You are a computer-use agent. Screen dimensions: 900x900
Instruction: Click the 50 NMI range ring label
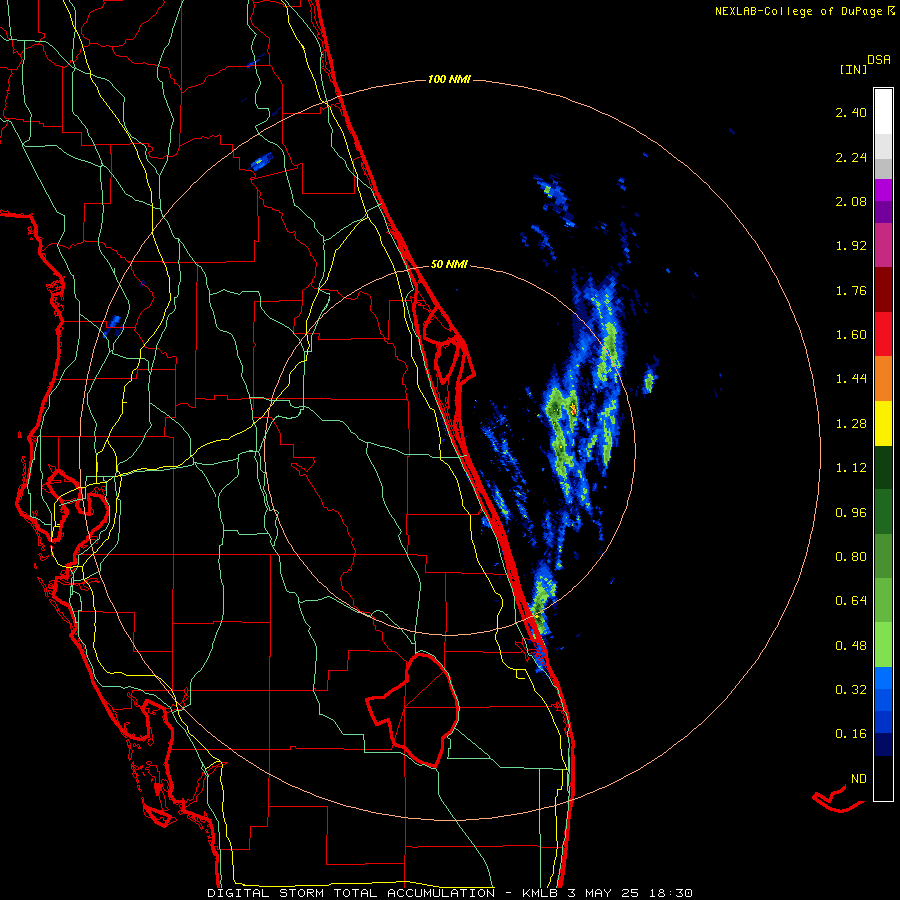coord(449,264)
